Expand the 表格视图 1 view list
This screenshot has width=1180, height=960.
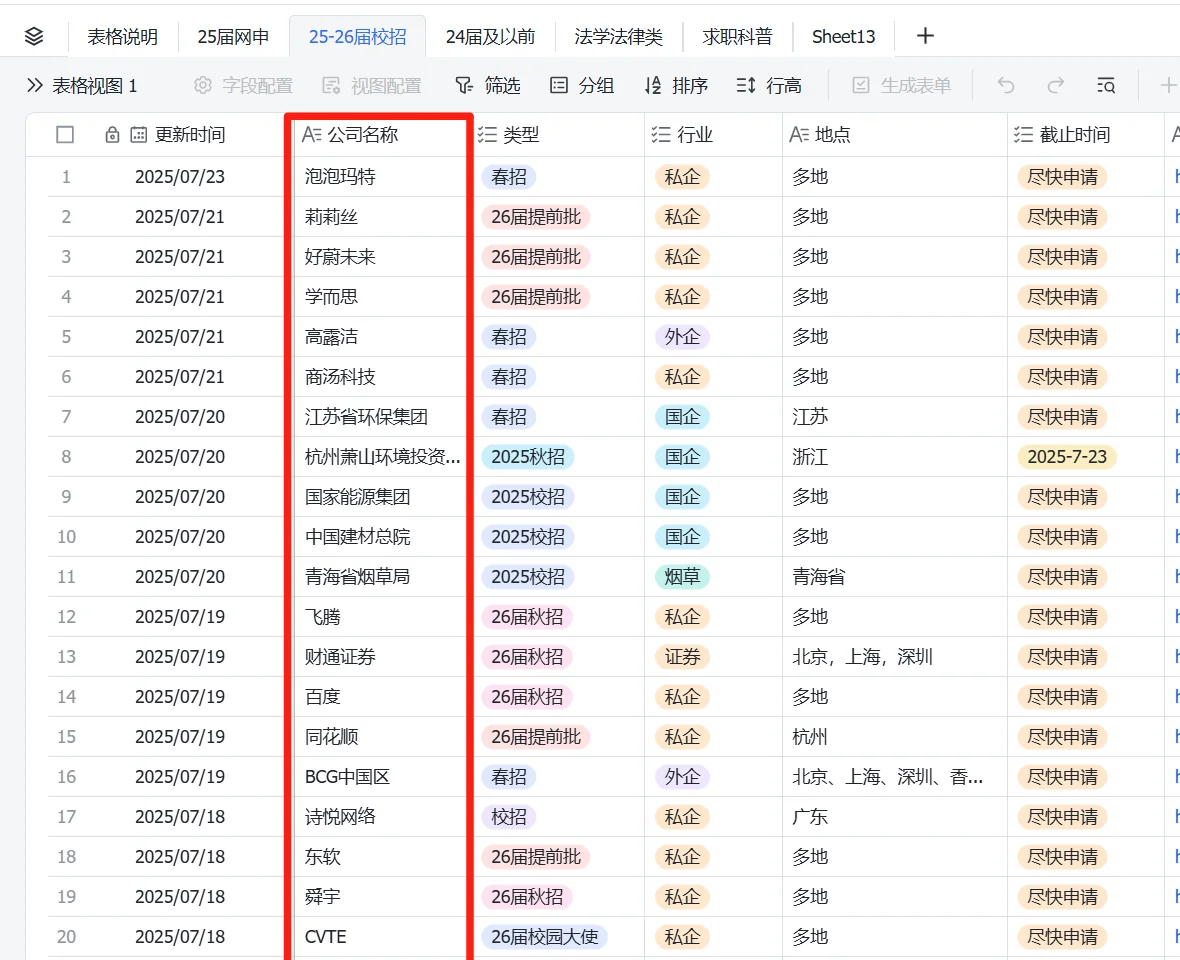(81, 86)
